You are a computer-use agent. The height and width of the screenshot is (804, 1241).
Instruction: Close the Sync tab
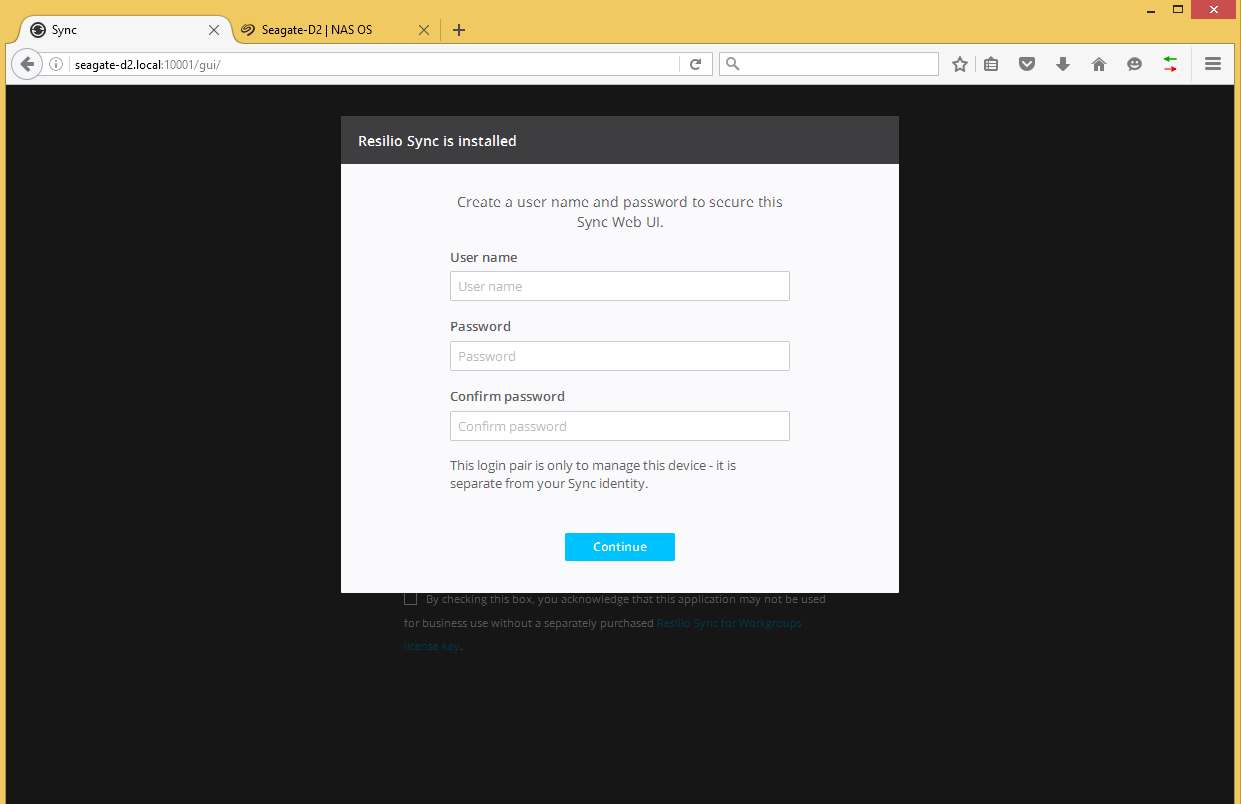click(x=213, y=30)
